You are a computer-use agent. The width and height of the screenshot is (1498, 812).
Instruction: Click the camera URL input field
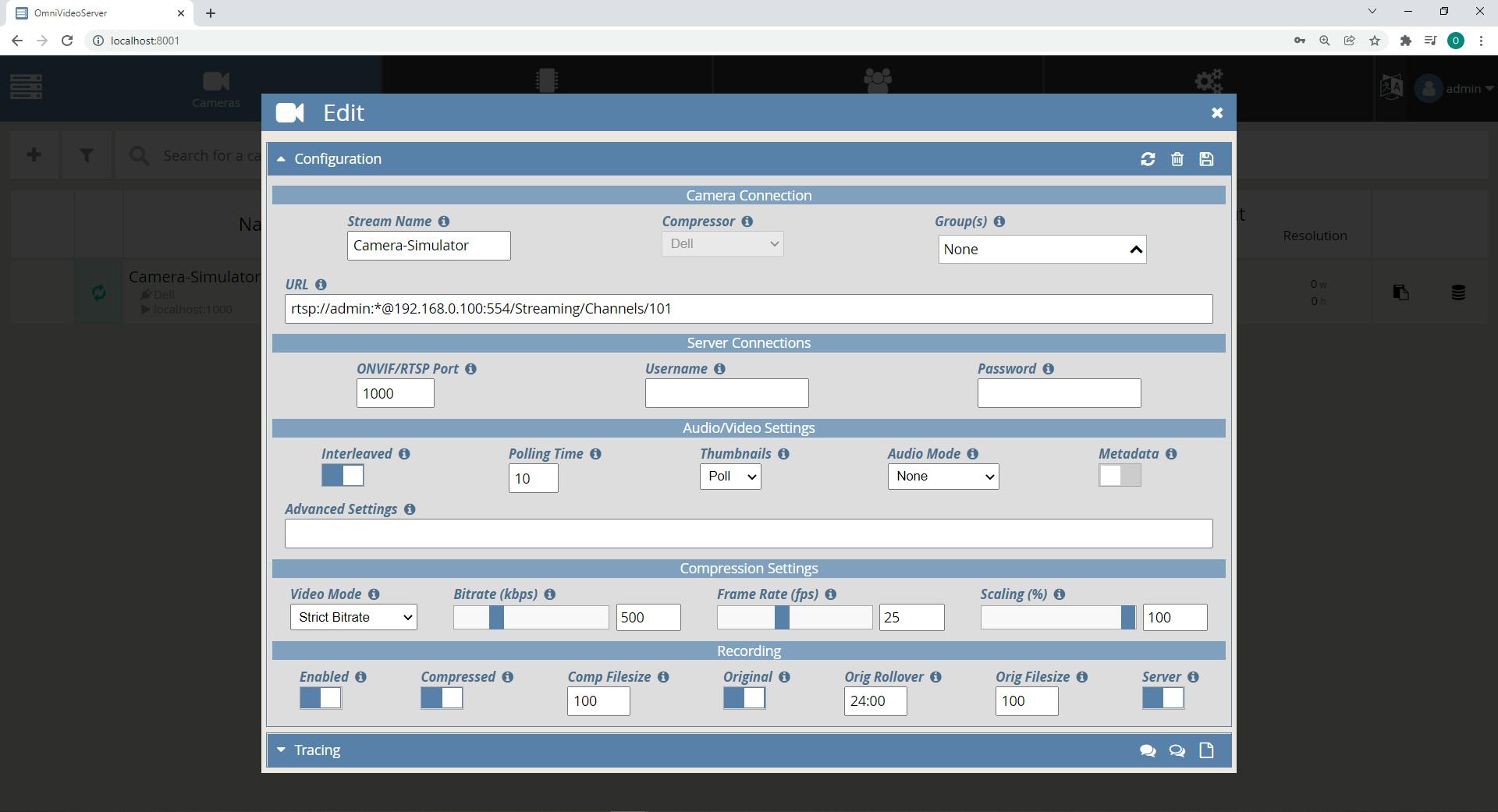[x=748, y=309]
